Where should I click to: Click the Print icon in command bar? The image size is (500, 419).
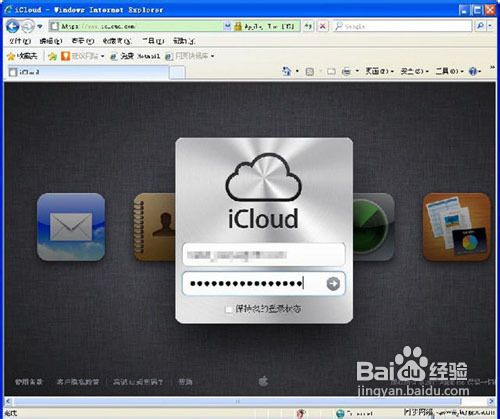tap(347, 71)
